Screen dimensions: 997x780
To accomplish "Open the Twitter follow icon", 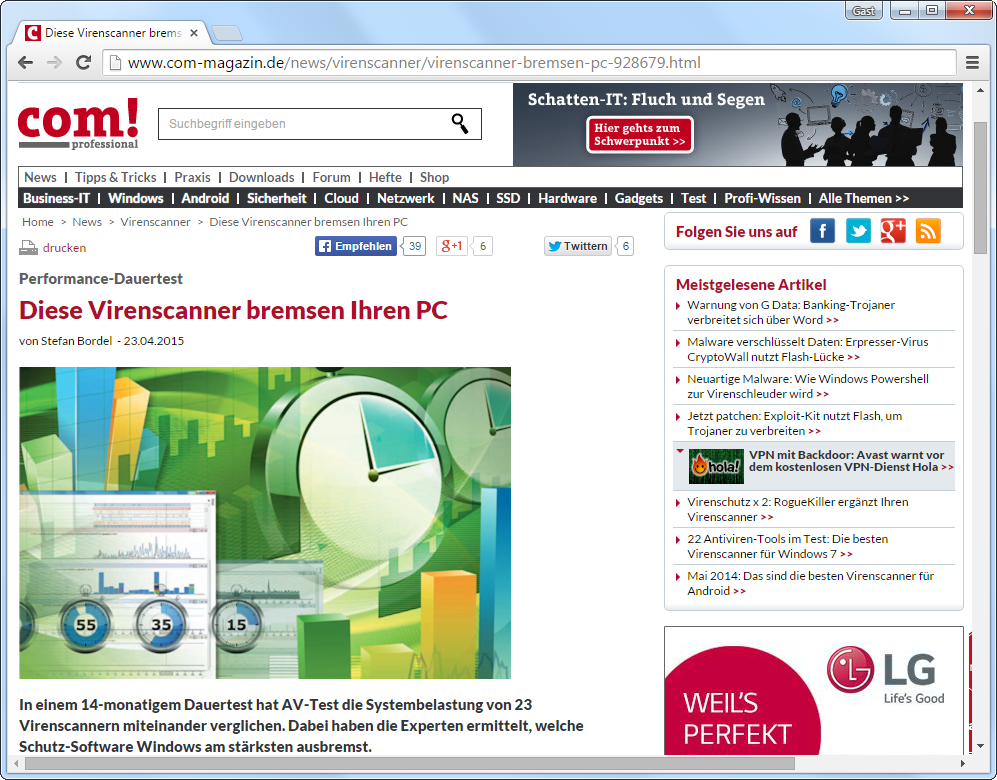I will tap(858, 231).
